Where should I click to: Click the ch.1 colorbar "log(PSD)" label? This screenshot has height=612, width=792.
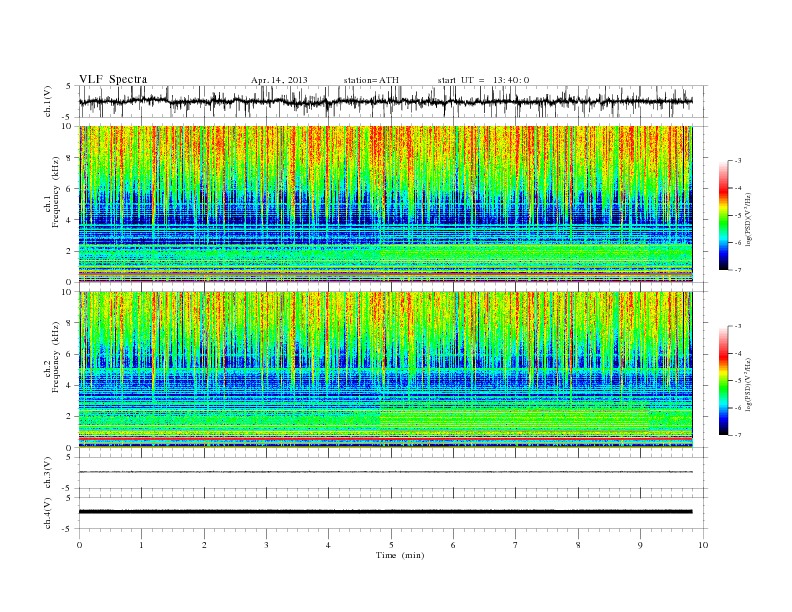tap(749, 219)
